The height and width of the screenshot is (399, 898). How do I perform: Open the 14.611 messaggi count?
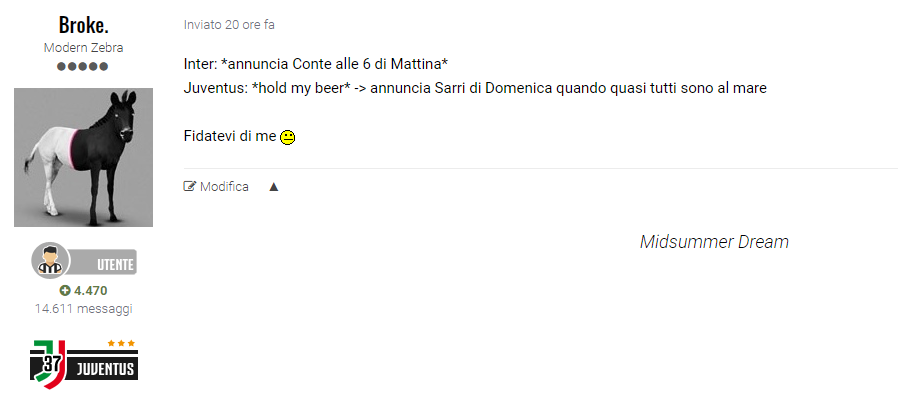pos(84,309)
